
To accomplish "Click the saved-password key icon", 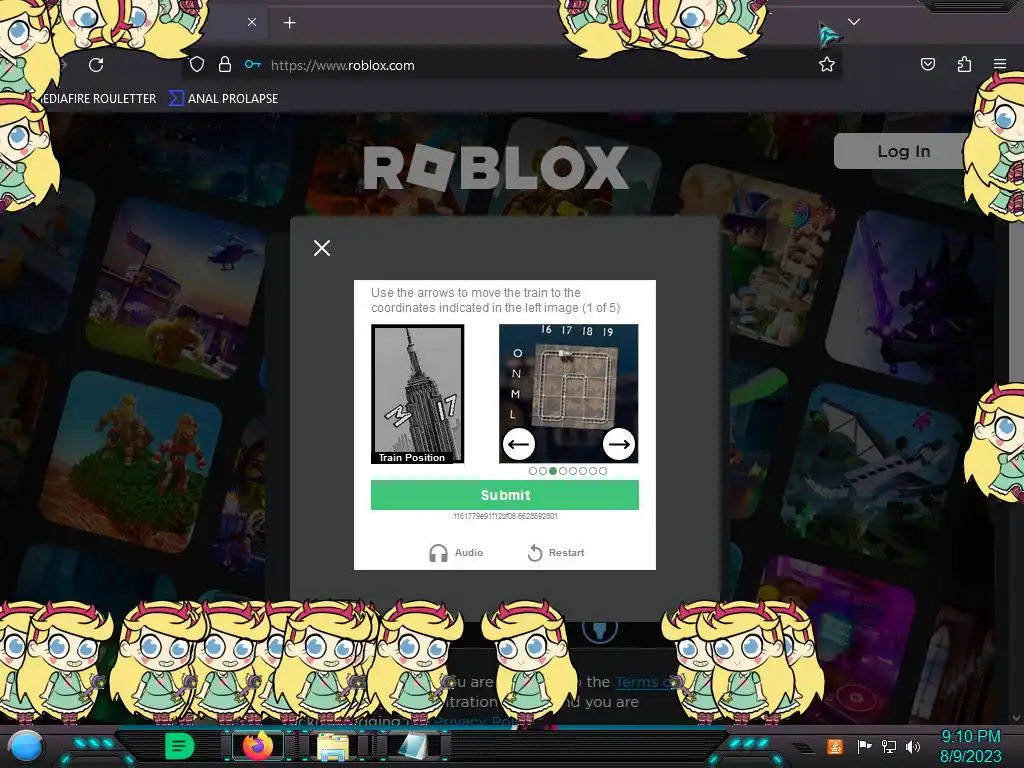I will pos(253,65).
